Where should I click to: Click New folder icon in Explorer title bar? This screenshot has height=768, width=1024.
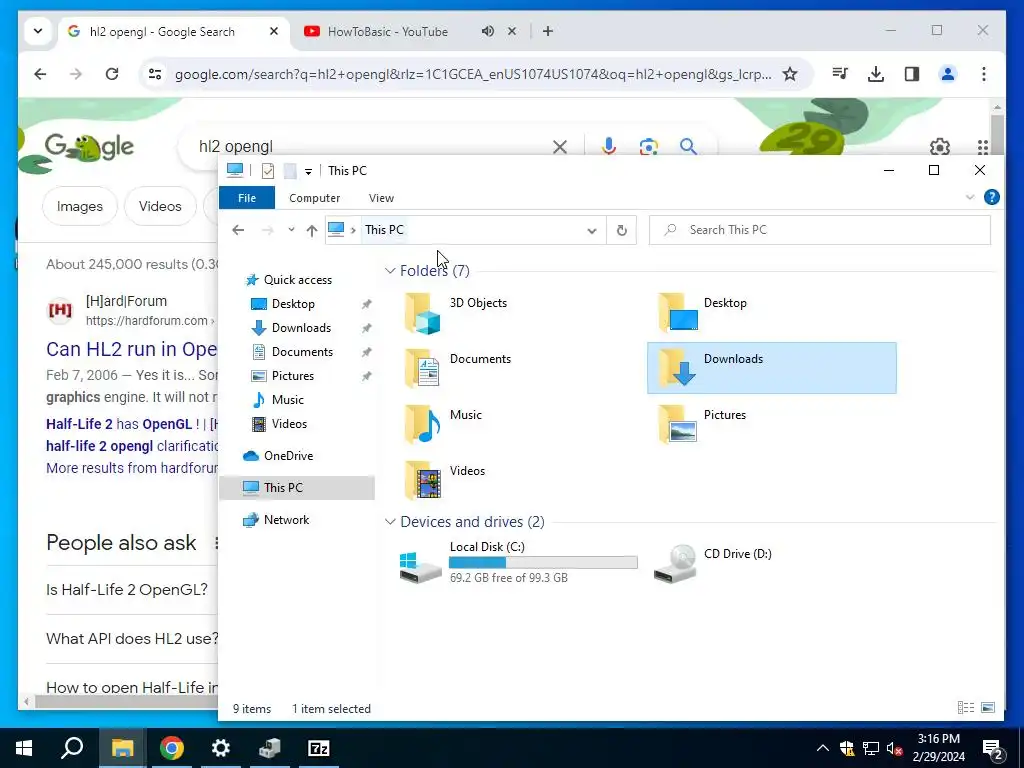pyautogui.click(x=290, y=170)
